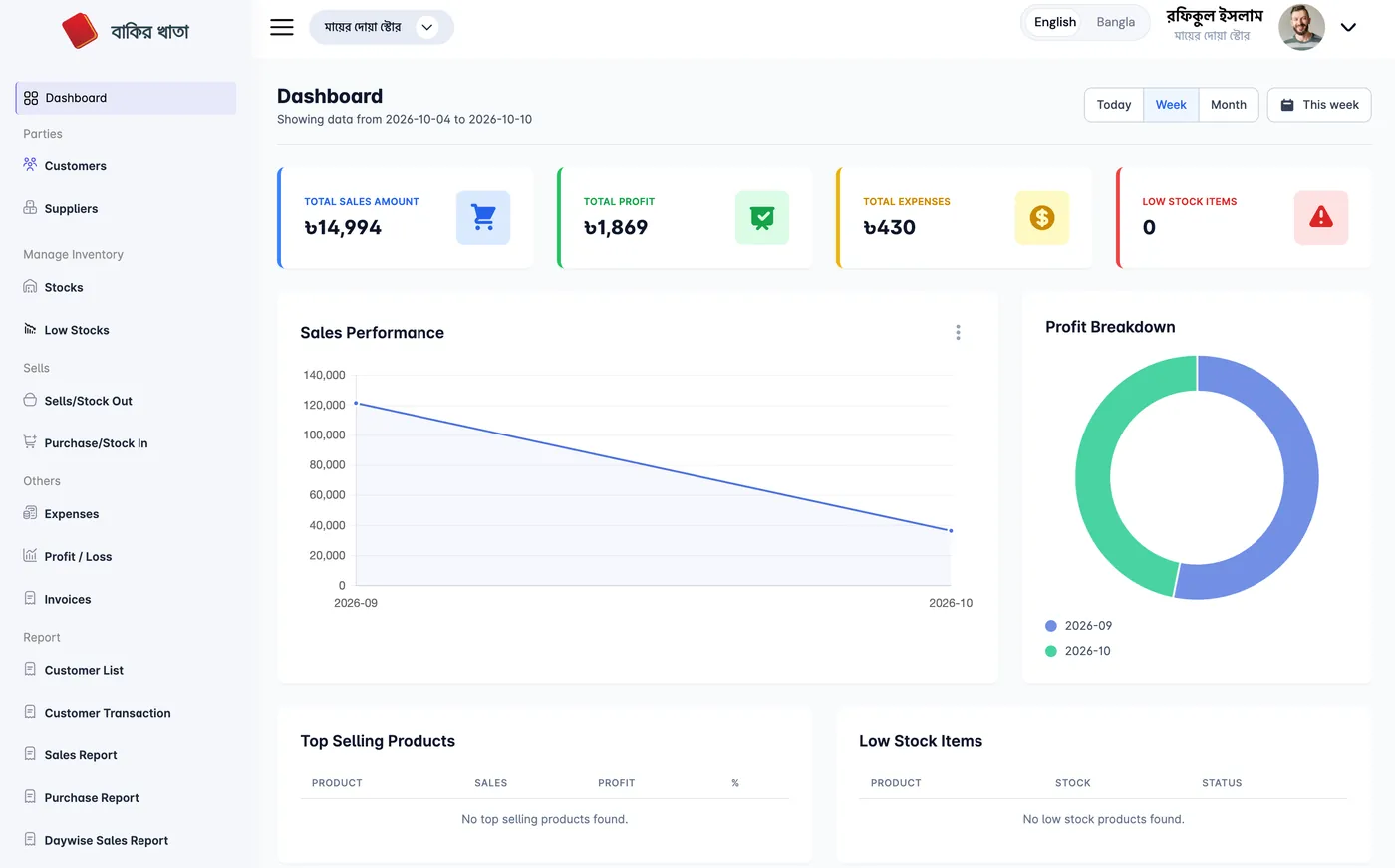This screenshot has height=868, width=1395.
Task: Open Customer Transaction report
Action: coord(108,713)
